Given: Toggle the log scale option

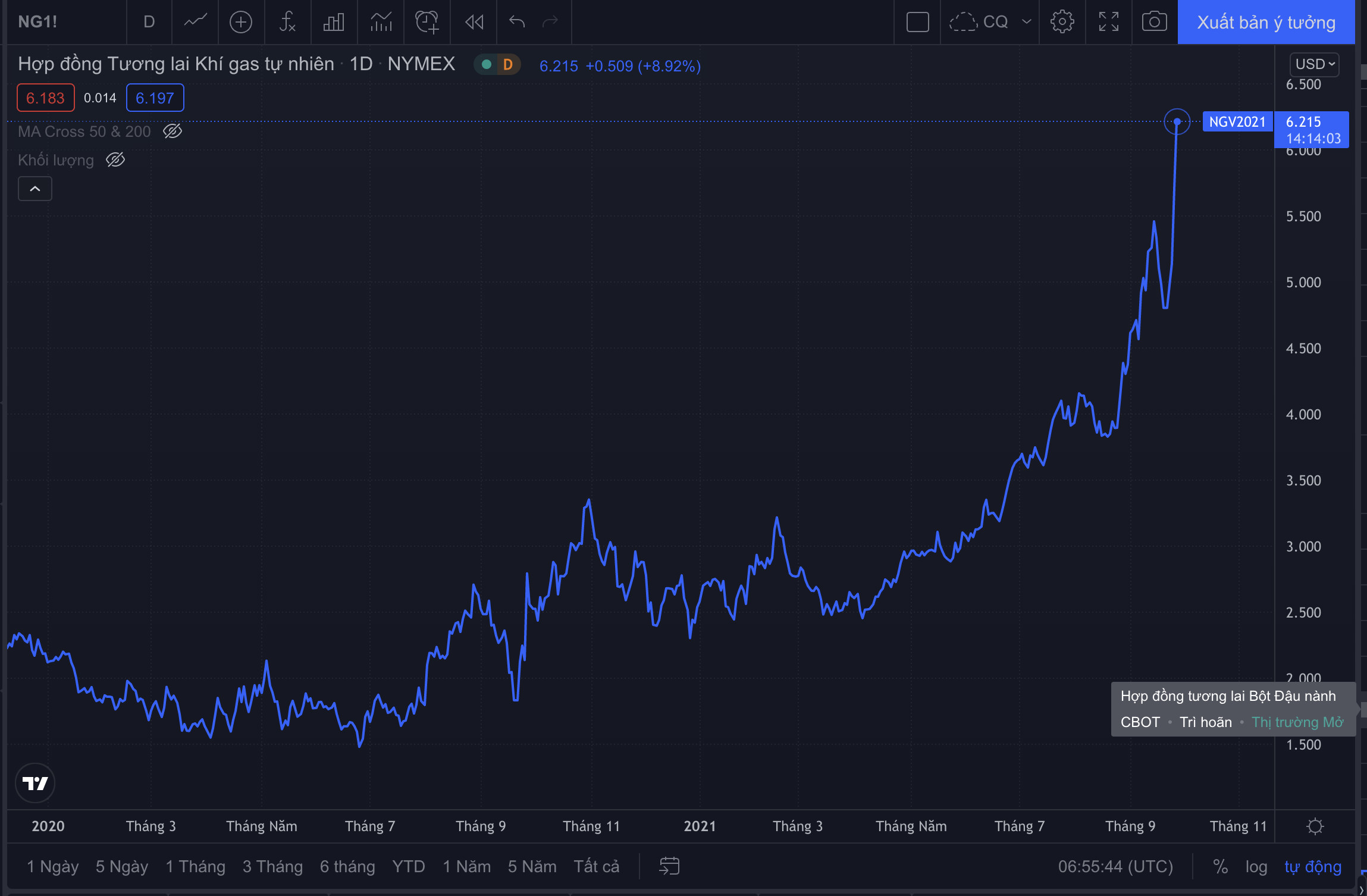Looking at the screenshot, I should coord(1256,867).
